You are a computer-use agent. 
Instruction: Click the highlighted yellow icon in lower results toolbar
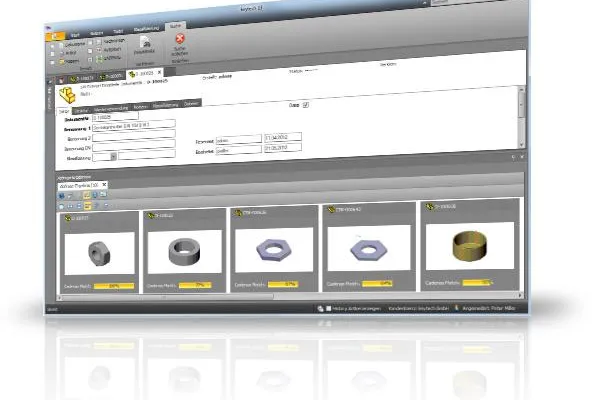click(x=88, y=206)
